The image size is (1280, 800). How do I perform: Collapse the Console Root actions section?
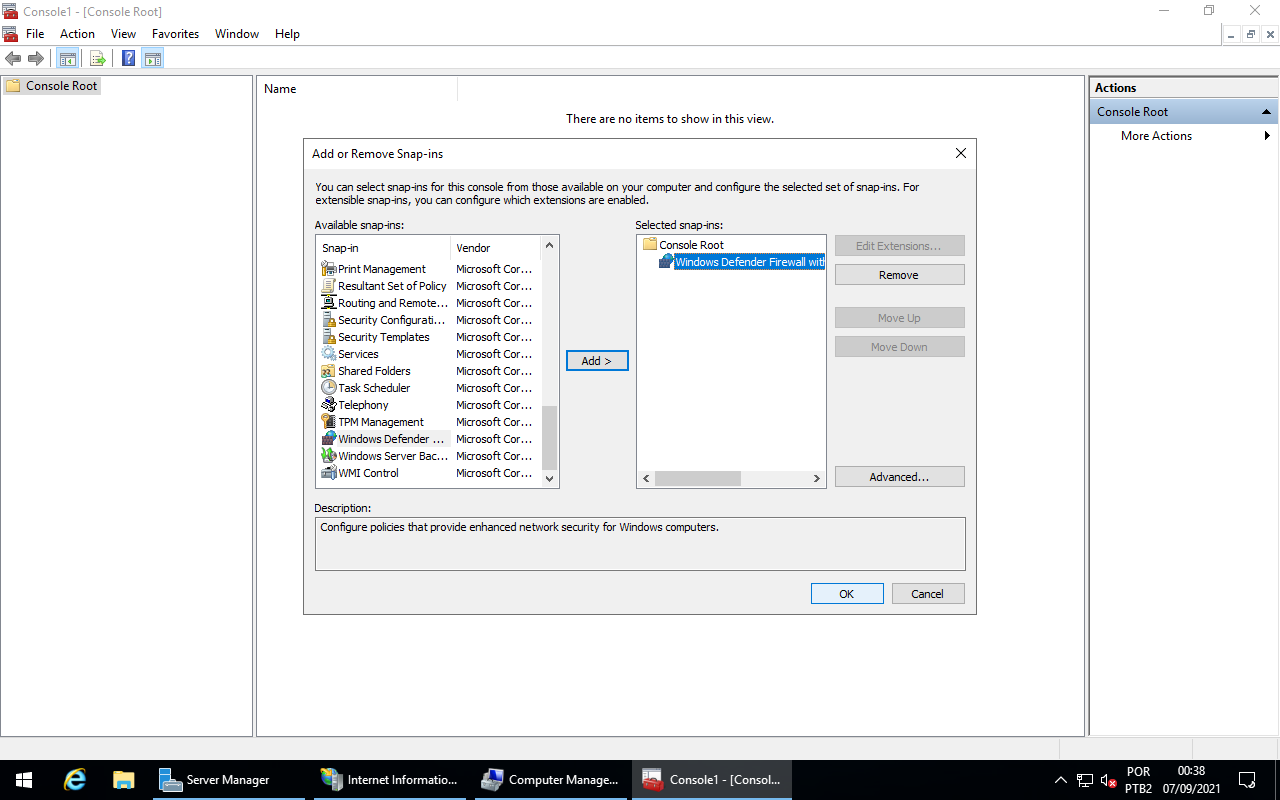pos(1266,112)
